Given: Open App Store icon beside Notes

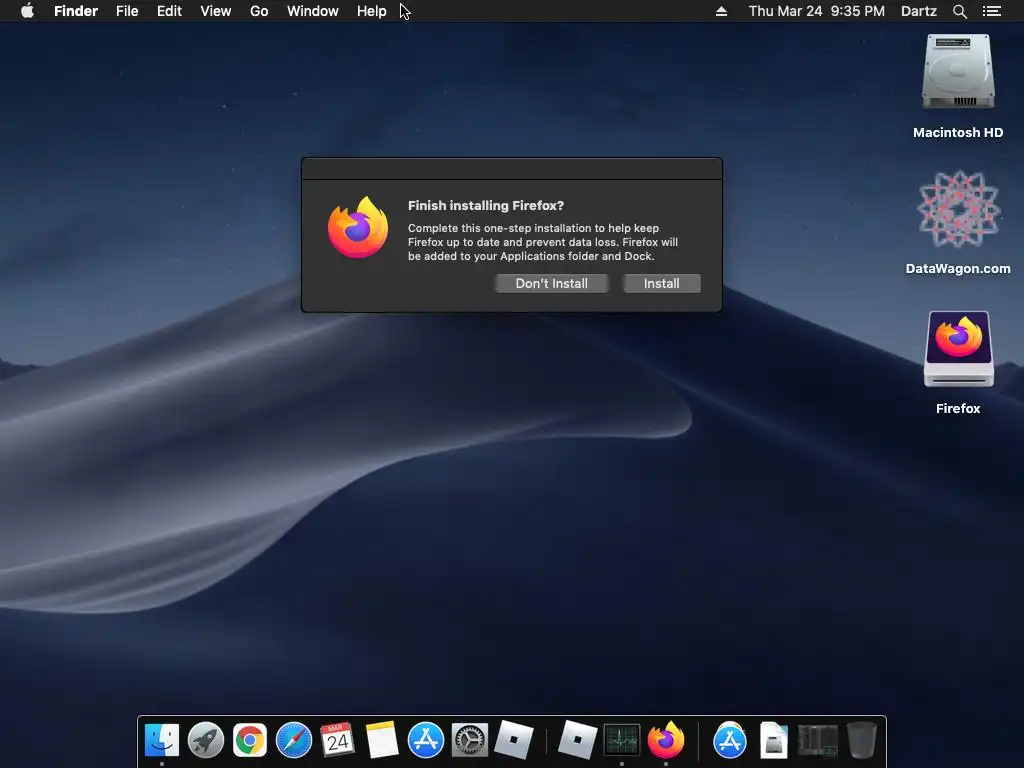Looking at the screenshot, I should point(426,740).
